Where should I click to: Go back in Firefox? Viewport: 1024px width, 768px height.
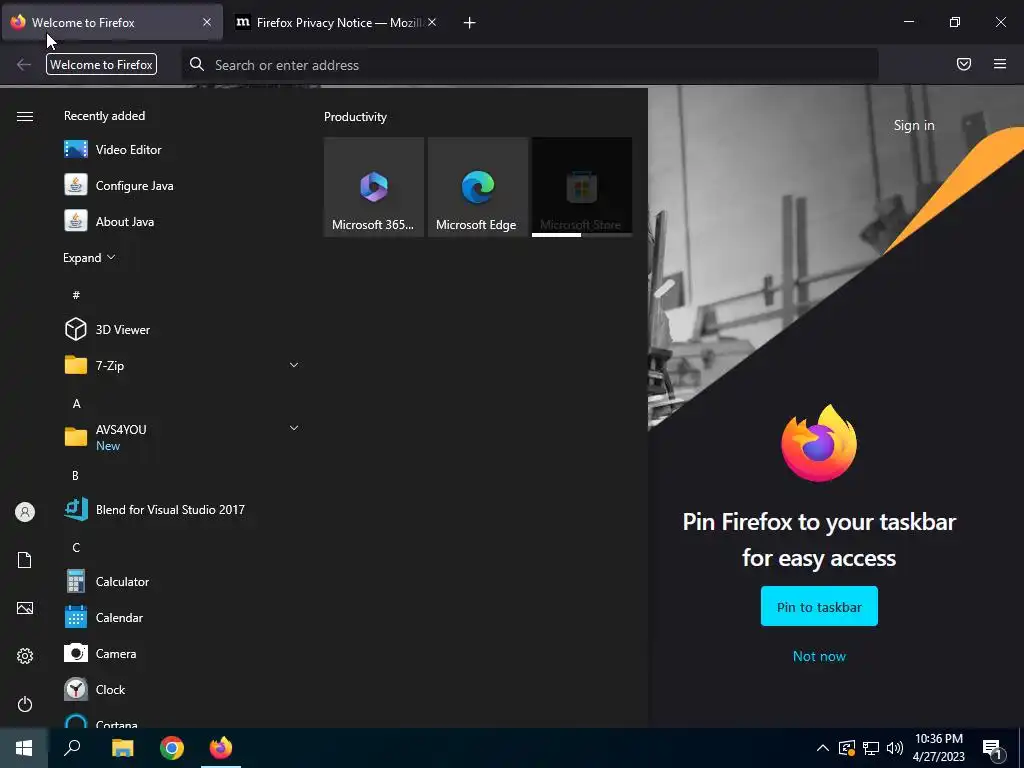(x=24, y=64)
